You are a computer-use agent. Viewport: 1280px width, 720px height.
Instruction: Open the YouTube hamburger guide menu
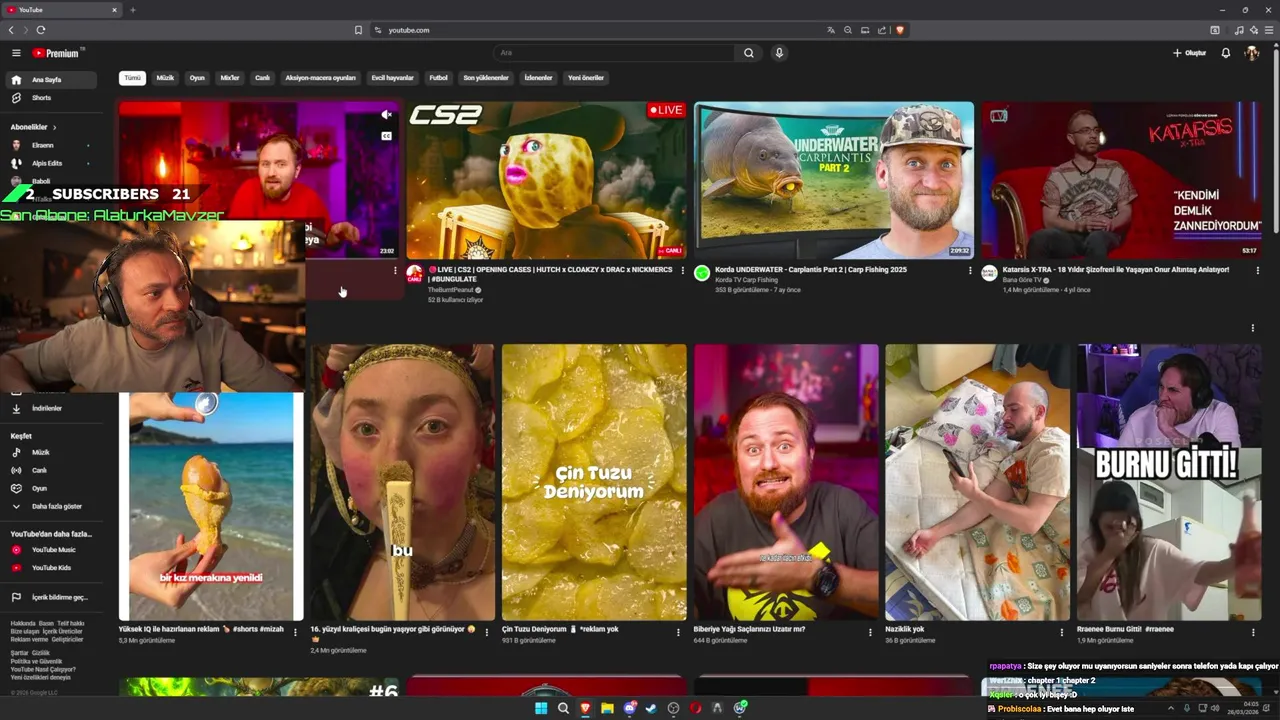(16, 53)
